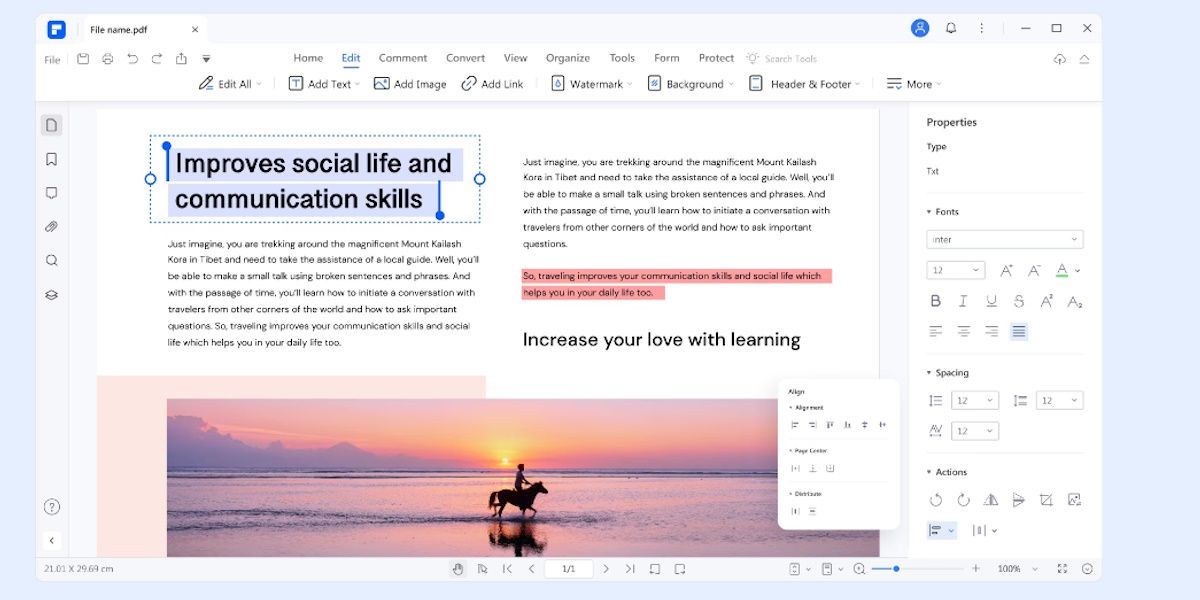Image resolution: width=1200 pixels, height=600 pixels.
Task: Click the page number input field
Action: pyautogui.click(x=568, y=568)
